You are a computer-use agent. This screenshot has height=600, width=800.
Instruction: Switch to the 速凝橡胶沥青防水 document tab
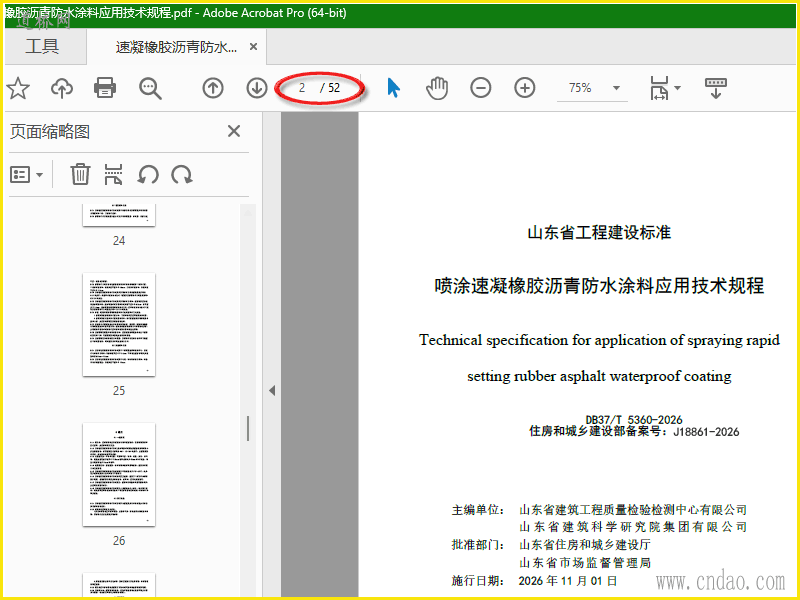(176, 47)
